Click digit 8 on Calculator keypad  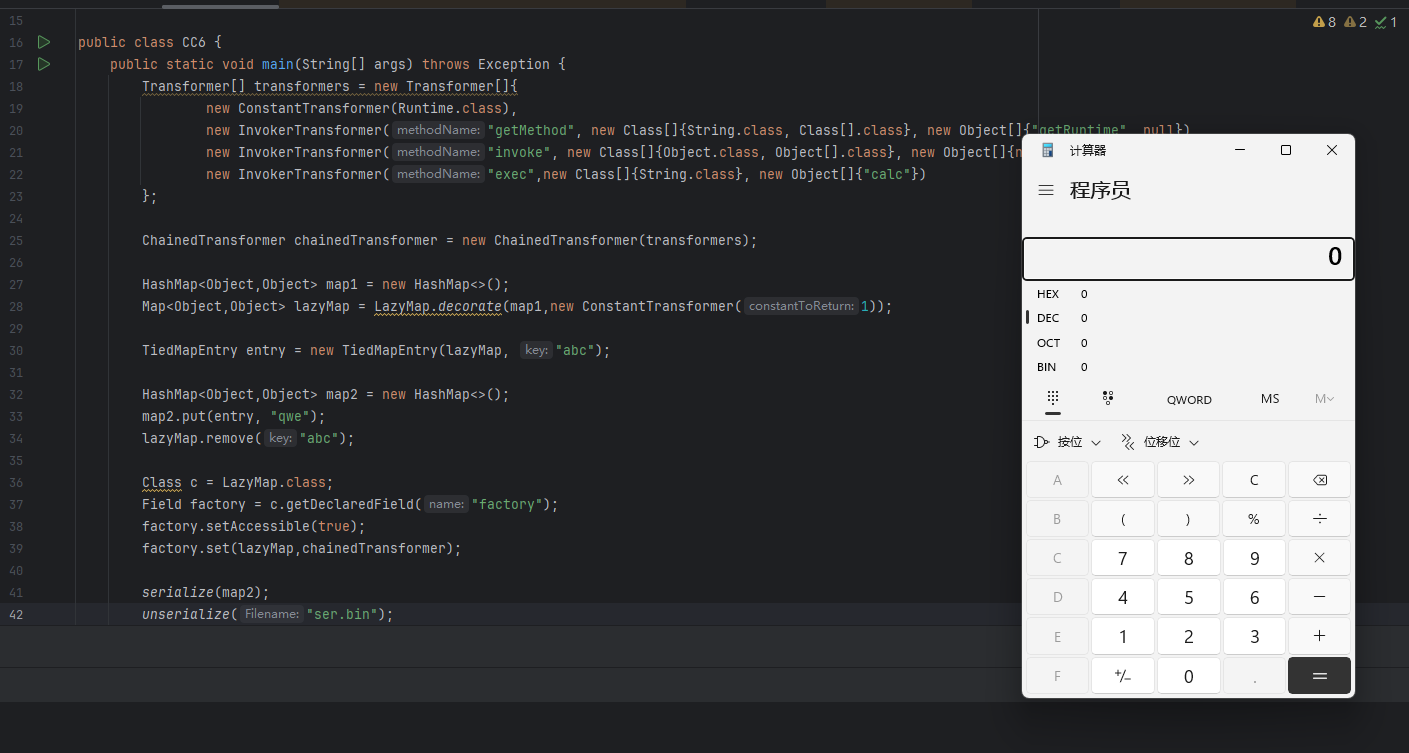(1188, 558)
